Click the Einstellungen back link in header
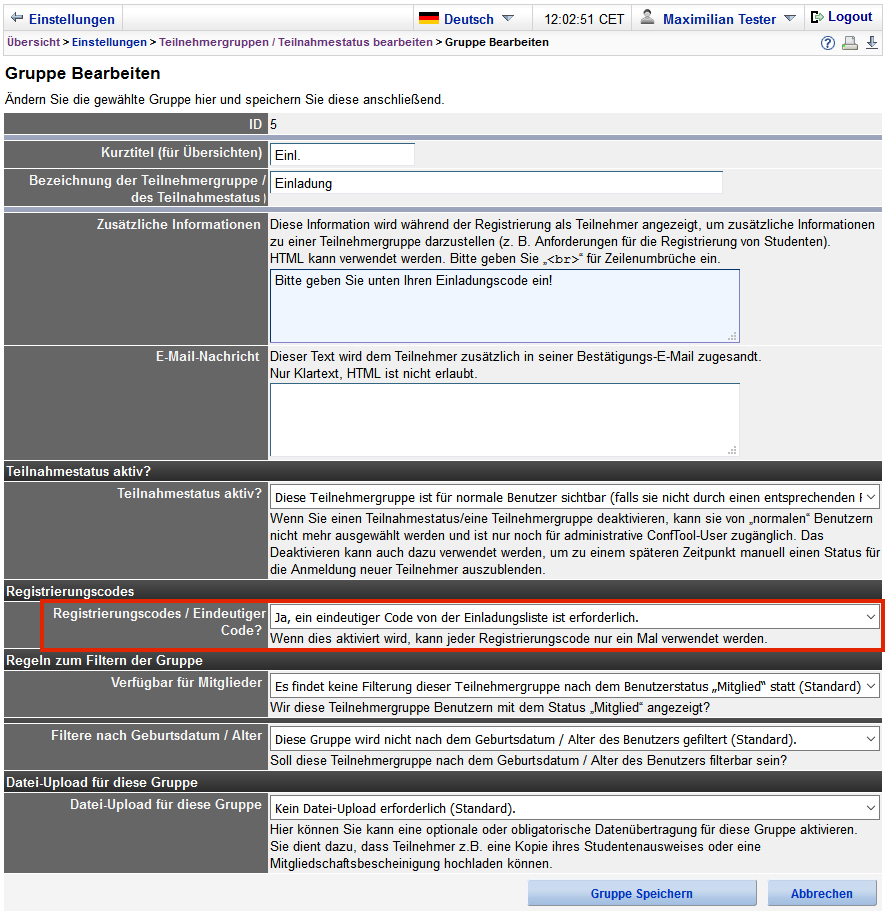 [x=72, y=19]
